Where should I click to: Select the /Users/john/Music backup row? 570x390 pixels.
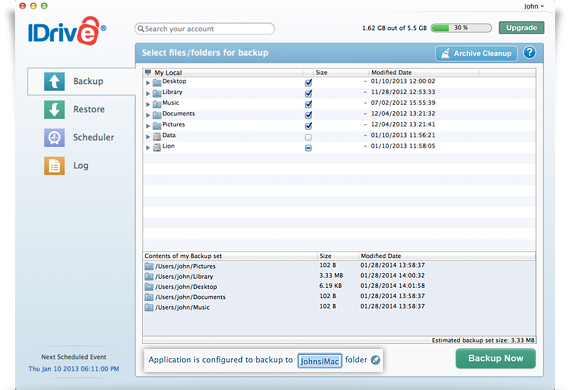coord(339,307)
